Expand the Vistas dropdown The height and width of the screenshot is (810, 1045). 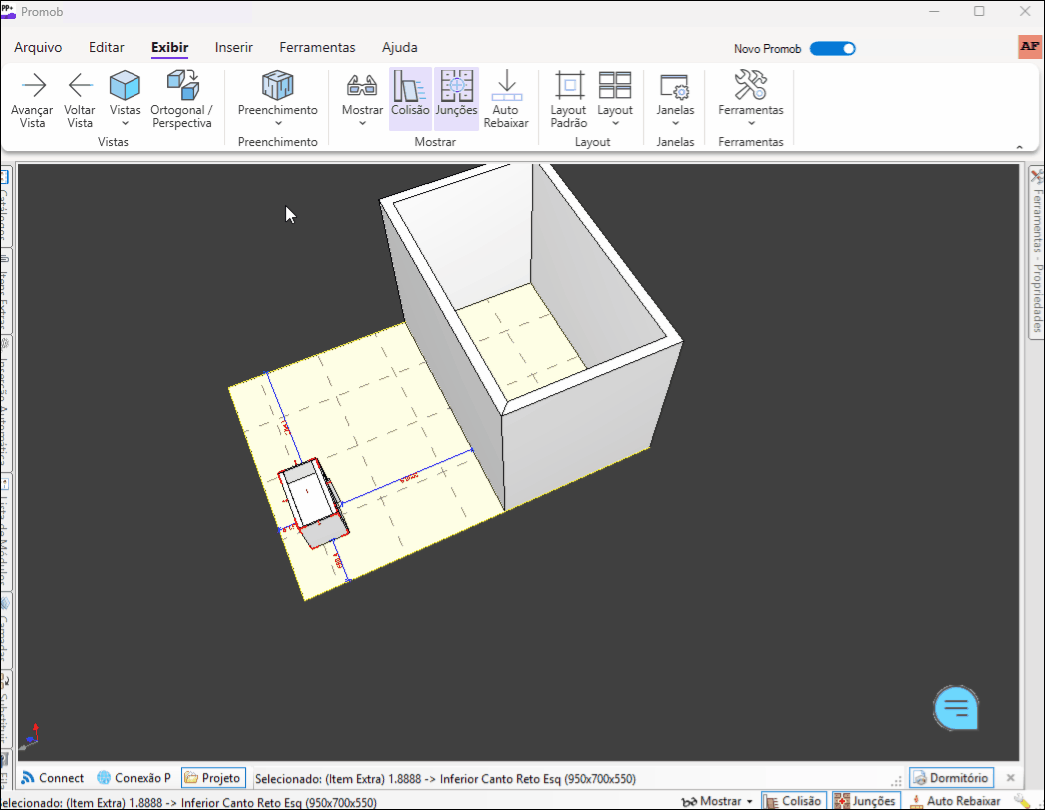125,100
